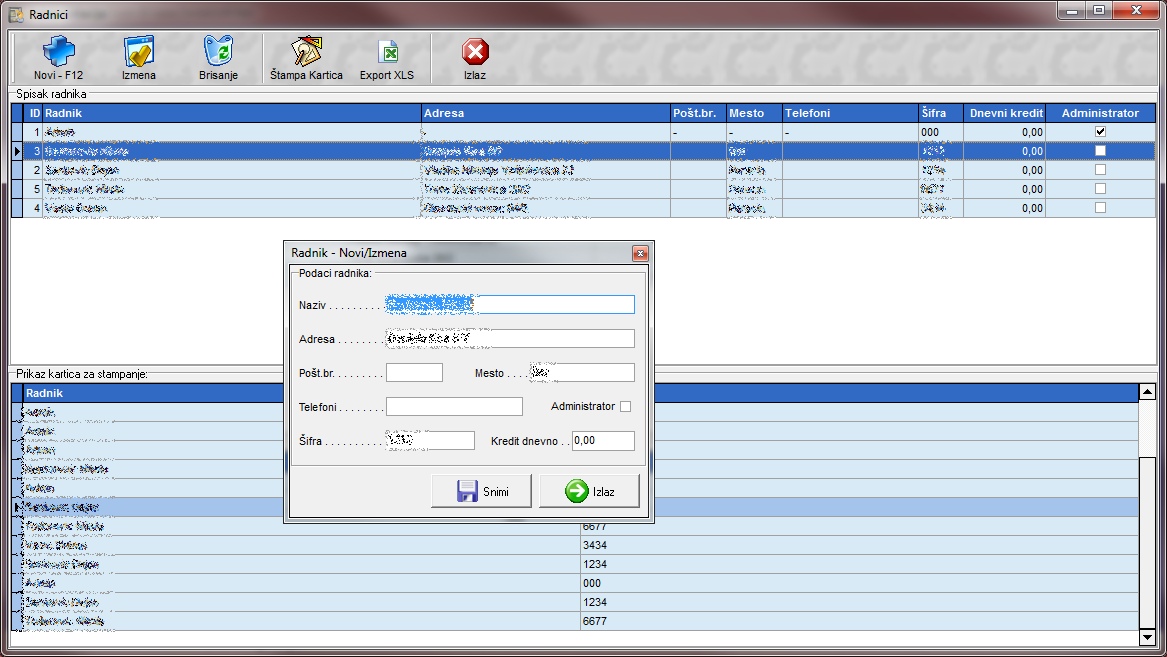Click the Šifra column header
The height and width of the screenshot is (657, 1167).
click(x=941, y=113)
